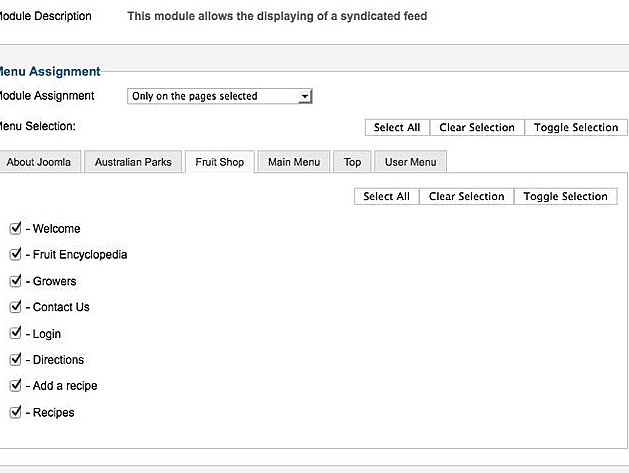Uncheck the Login checkbox
Viewport: 629px width, 473px height.
point(15,333)
